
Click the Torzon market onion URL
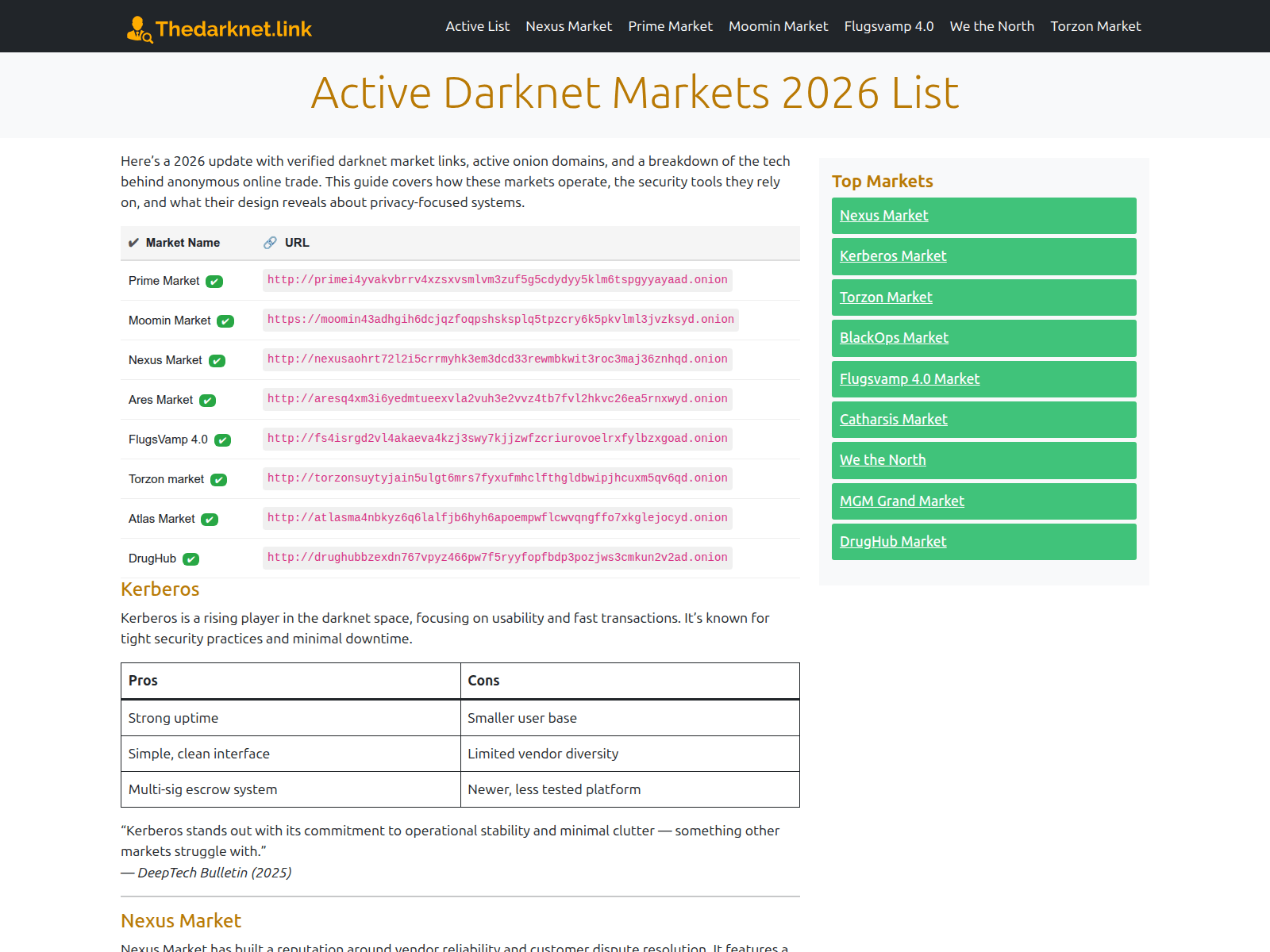497,478
